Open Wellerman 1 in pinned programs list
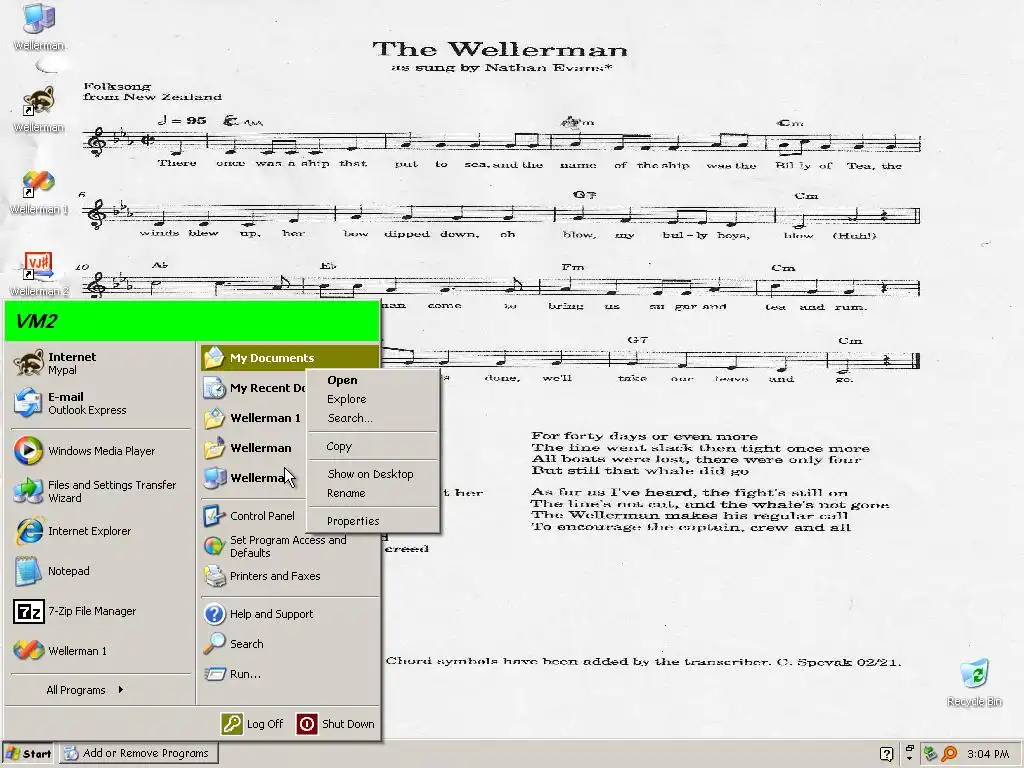 point(101,650)
